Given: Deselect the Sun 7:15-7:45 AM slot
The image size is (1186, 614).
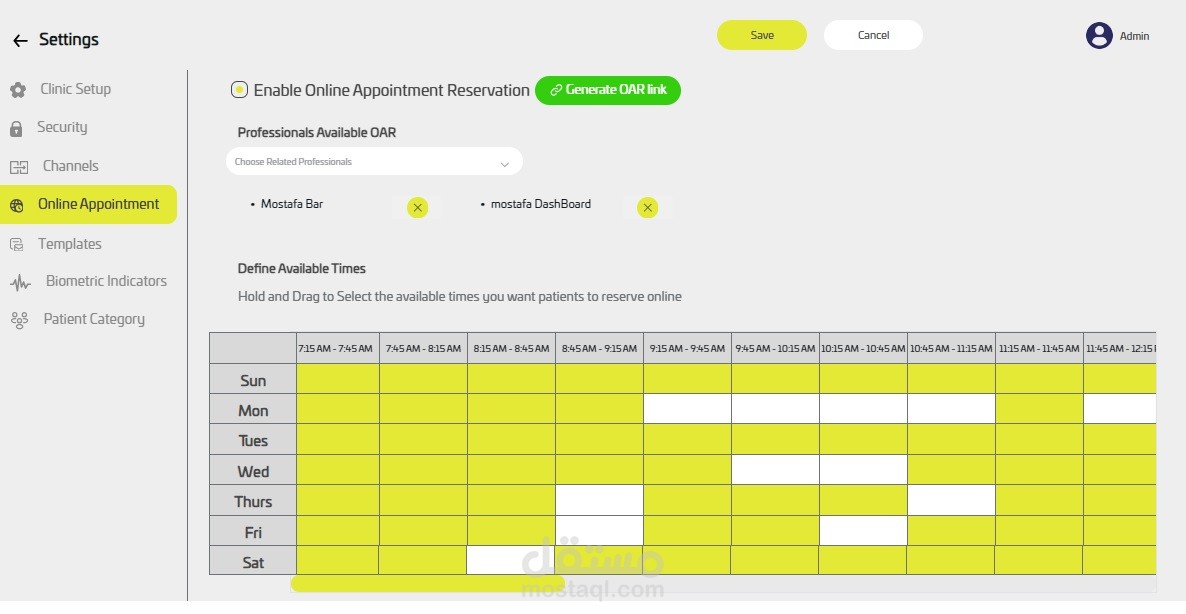Looking at the screenshot, I should click(x=337, y=379).
